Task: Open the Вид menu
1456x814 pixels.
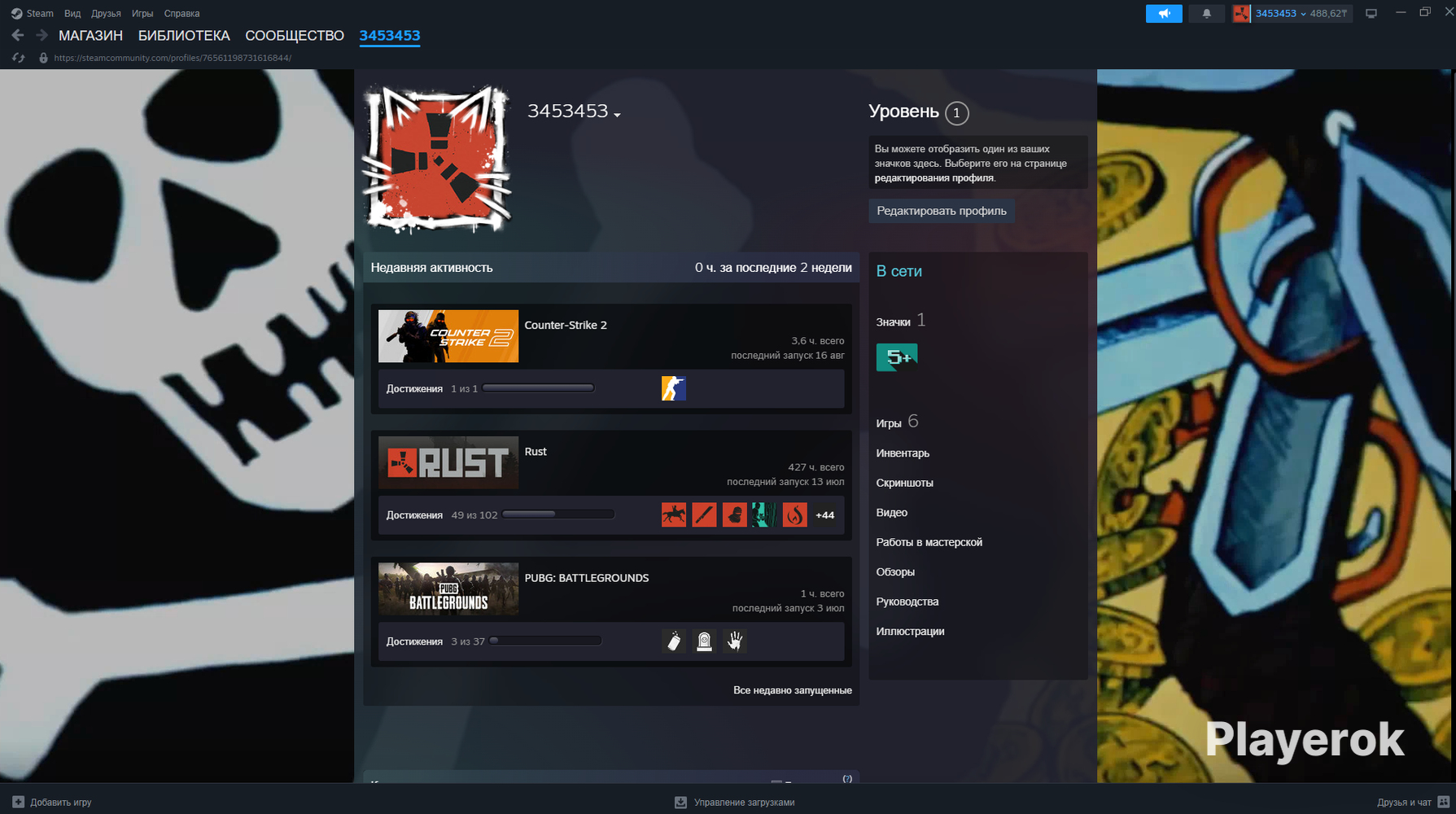Action: point(72,13)
